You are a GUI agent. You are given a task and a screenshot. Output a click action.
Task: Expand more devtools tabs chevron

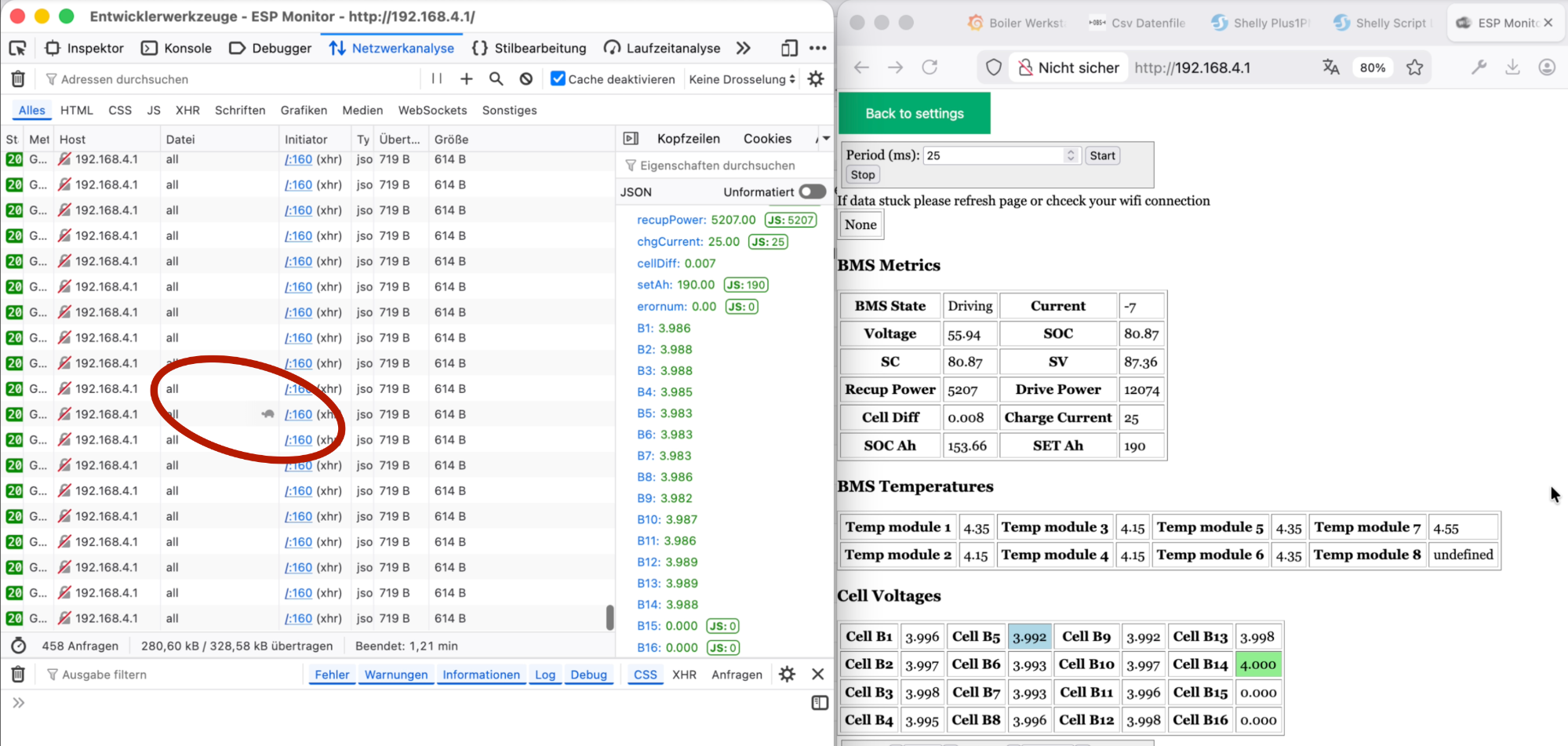click(x=744, y=49)
